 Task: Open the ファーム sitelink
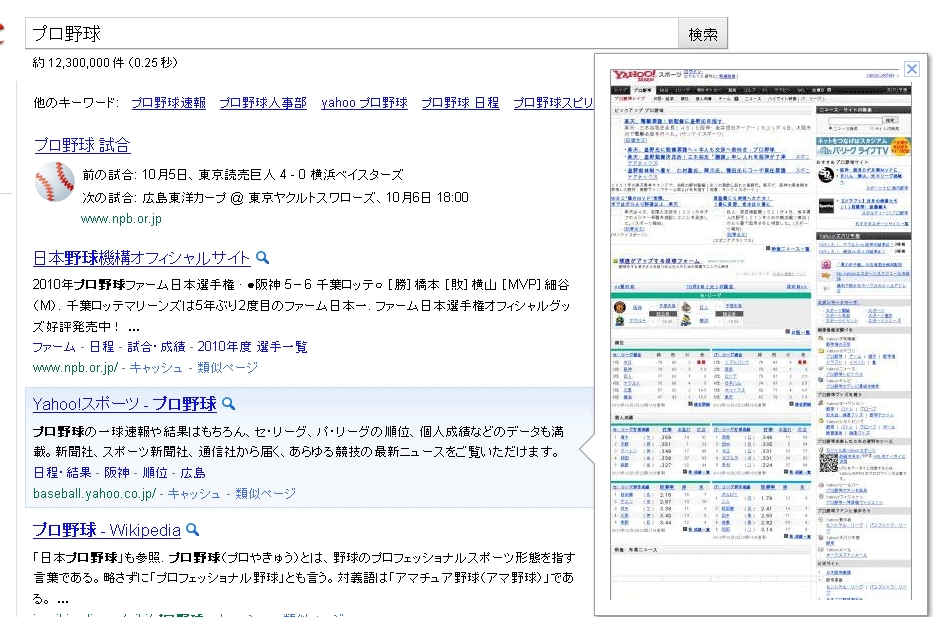coord(54,347)
